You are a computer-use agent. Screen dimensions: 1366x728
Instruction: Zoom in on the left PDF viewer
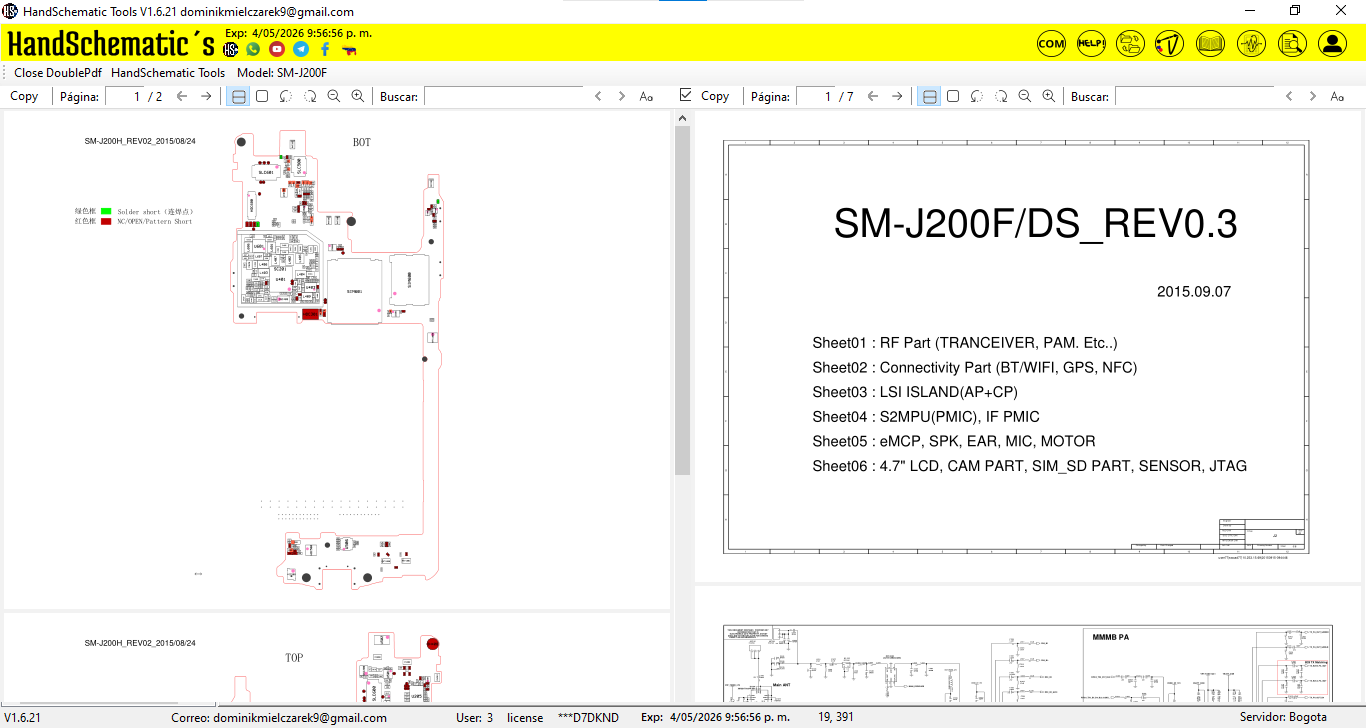point(358,96)
